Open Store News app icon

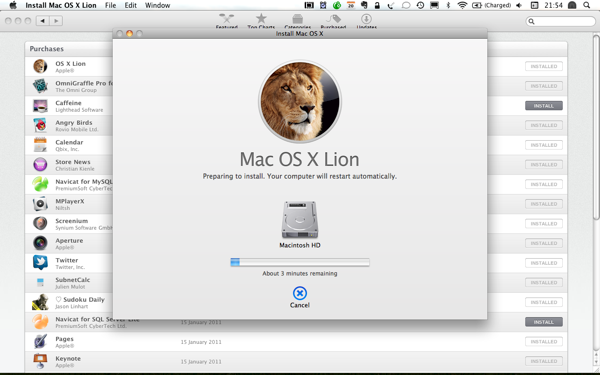tap(40, 165)
